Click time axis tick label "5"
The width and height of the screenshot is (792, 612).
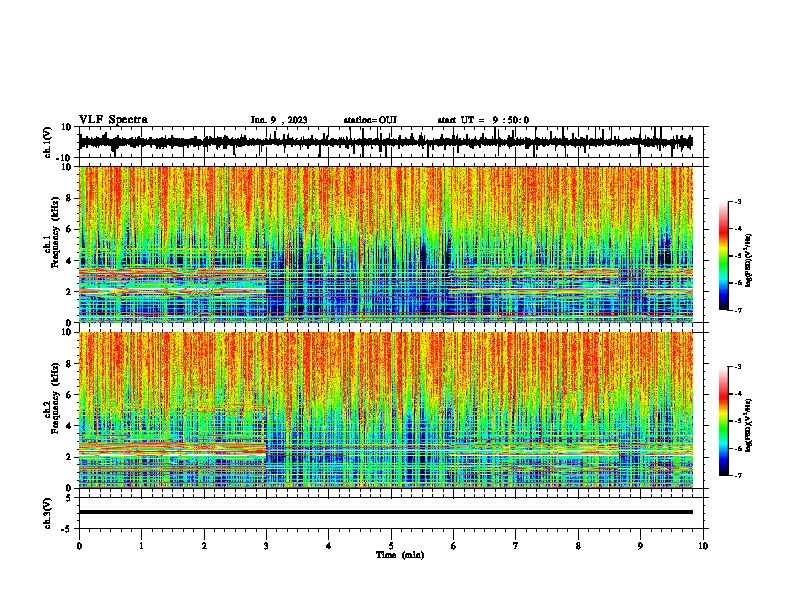pos(391,546)
